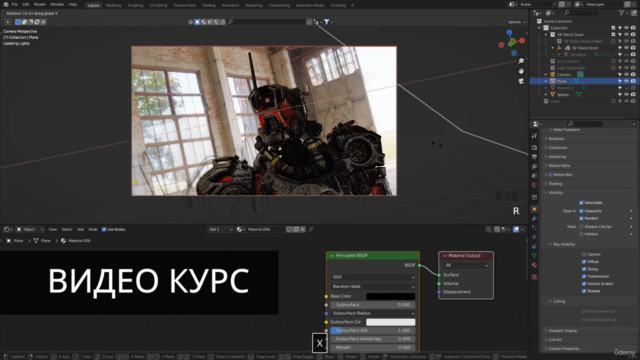Select the Sphere object in outliner
640x360 pixels.
click(x=563, y=94)
